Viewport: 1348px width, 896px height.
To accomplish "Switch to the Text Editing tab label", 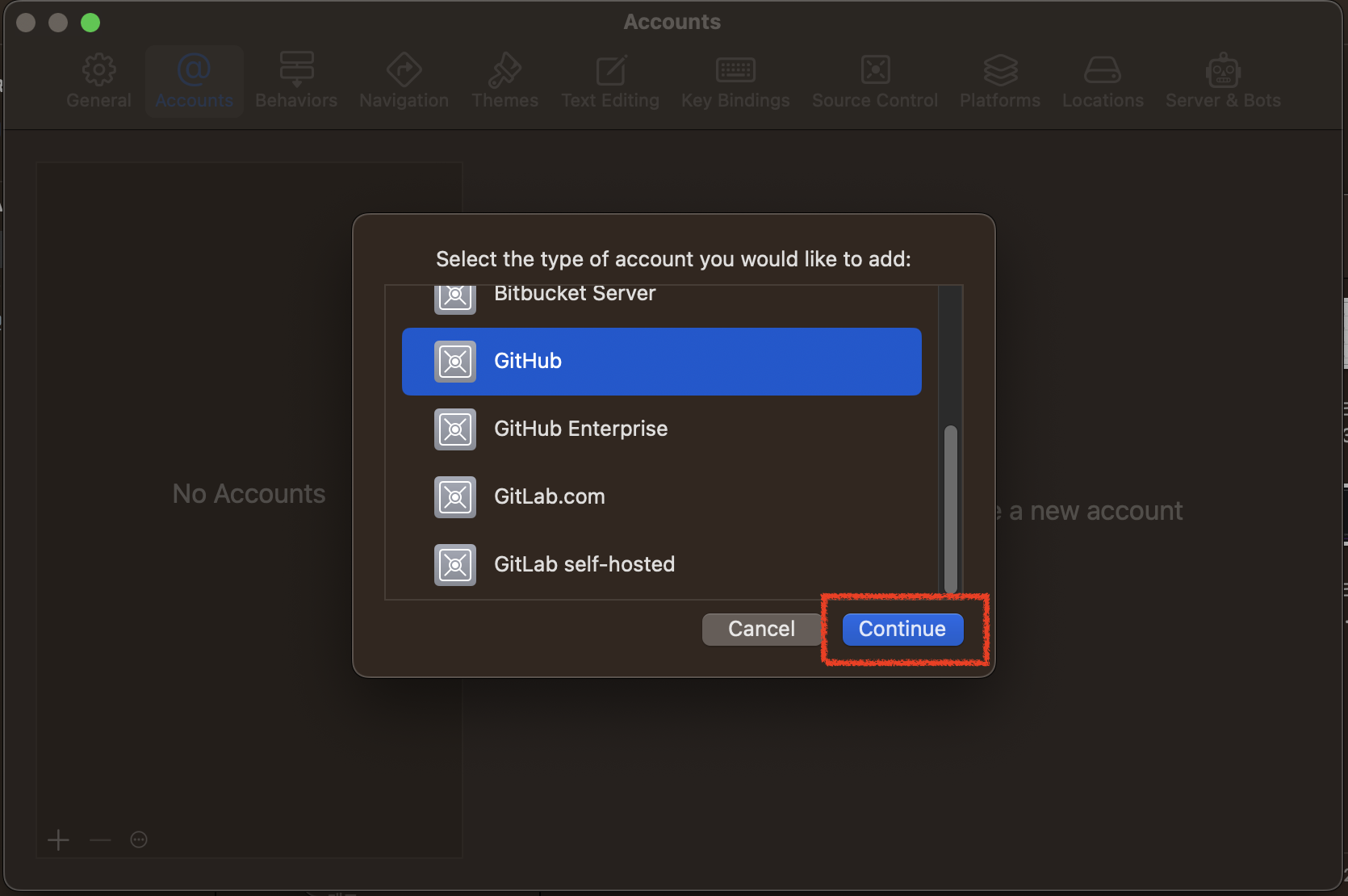I will (x=610, y=100).
